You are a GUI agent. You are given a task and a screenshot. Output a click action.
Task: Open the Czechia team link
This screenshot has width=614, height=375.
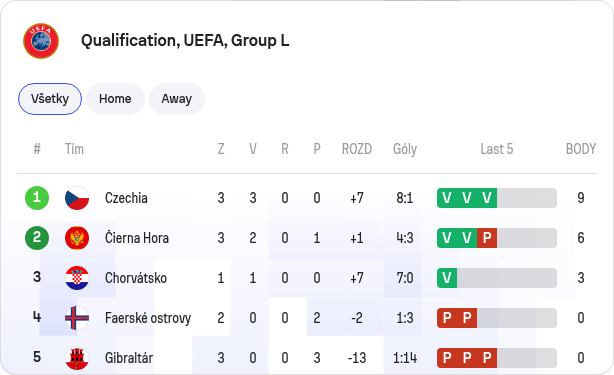(126, 198)
